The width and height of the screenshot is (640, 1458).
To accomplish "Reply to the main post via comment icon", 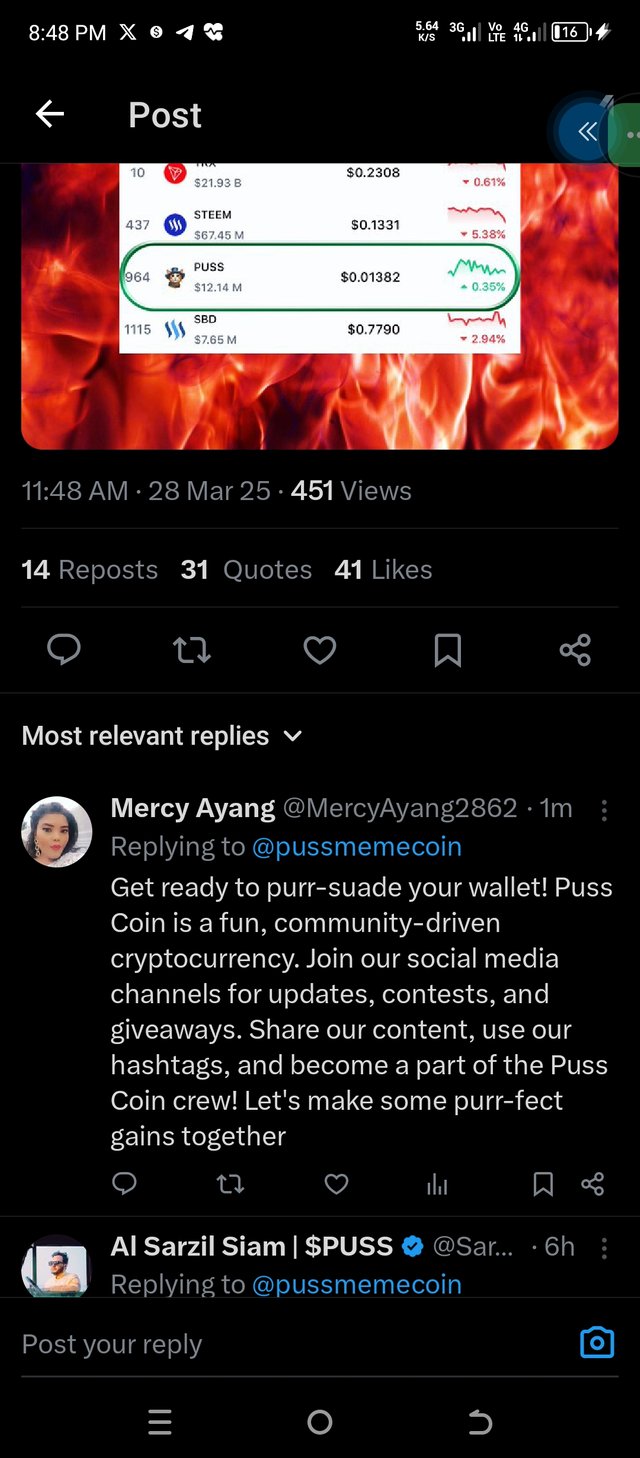I will [x=64, y=651].
